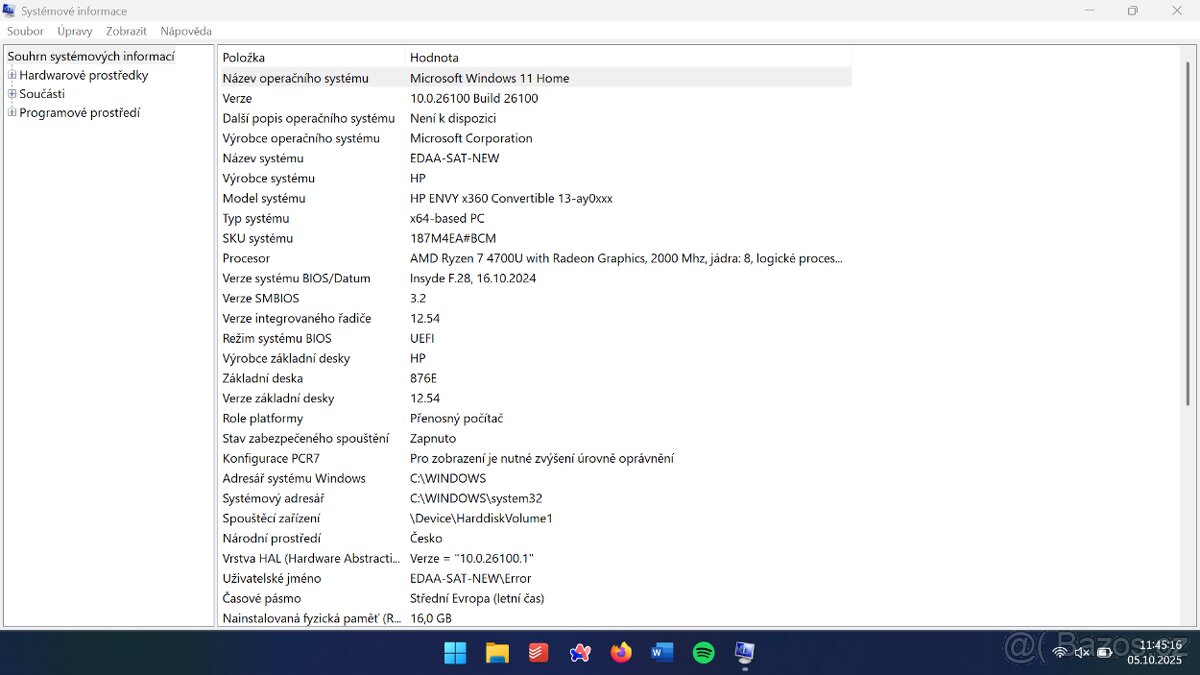
Task: Select the System Information taskbar icon
Action: [x=744, y=652]
